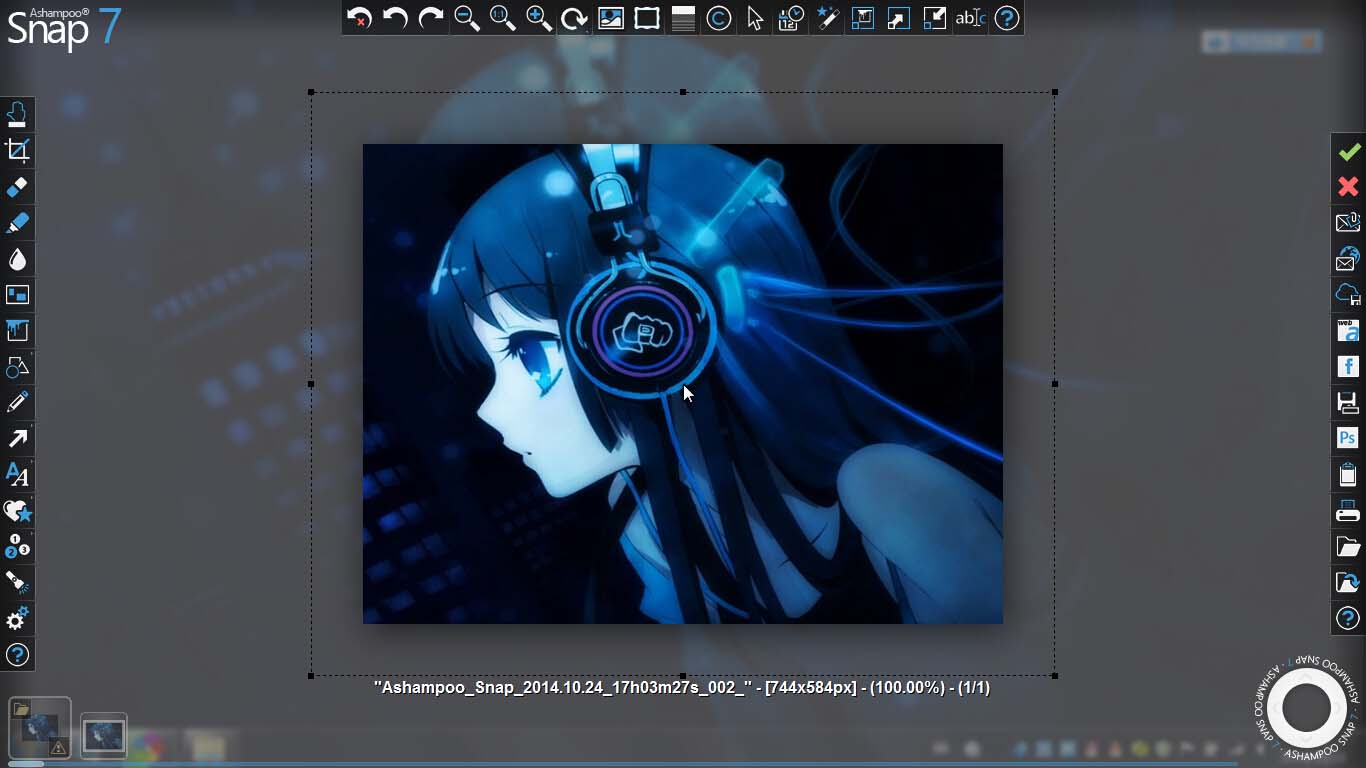This screenshot has height=768, width=1366.
Task: Open the text recognition ab| tool
Action: [971, 18]
